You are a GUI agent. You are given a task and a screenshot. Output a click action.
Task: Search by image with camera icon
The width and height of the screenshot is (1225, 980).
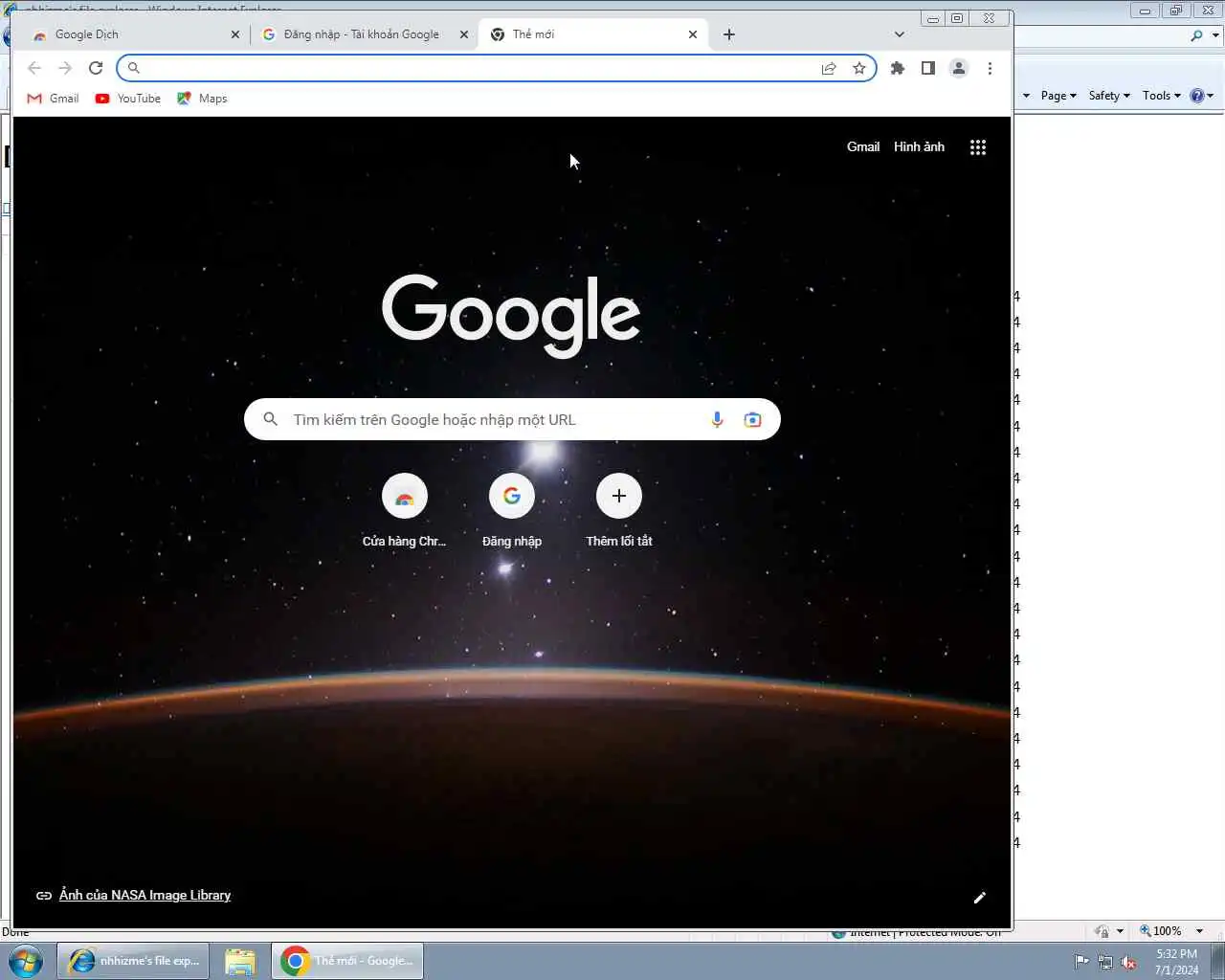tap(753, 419)
